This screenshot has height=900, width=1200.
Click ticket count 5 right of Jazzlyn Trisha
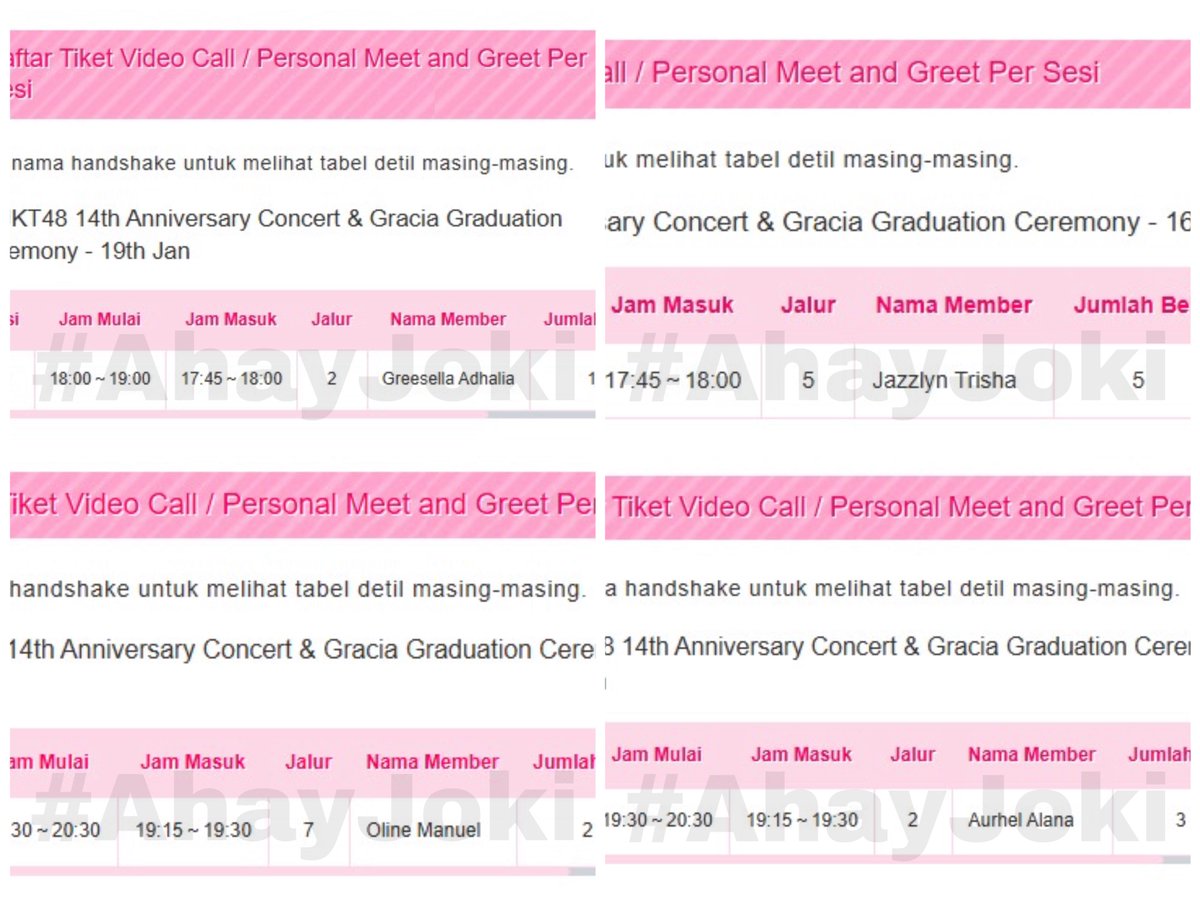[x=1138, y=380]
